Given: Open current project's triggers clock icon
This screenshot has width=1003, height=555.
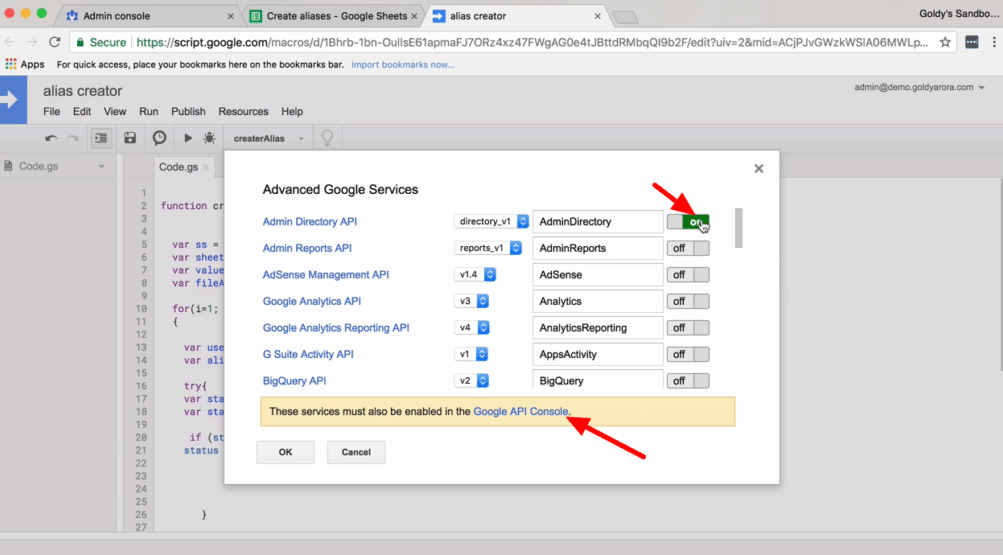Looking at the screenshot, I should (x=159, y=137).
